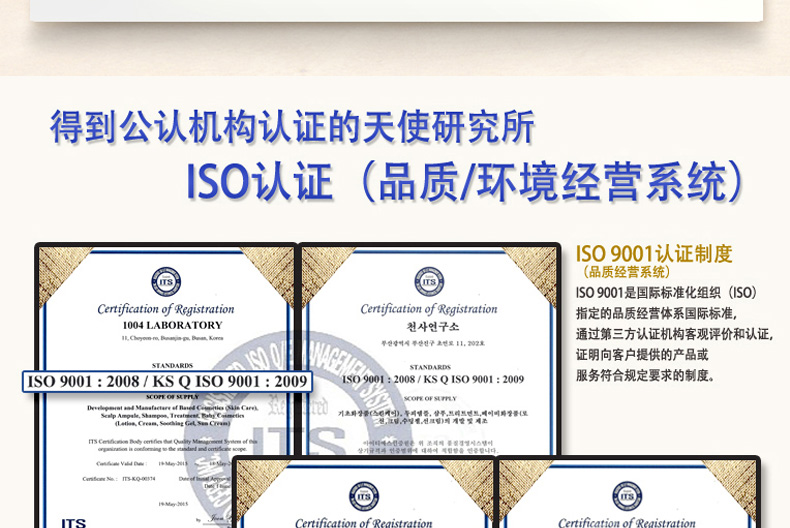Click the ITS seal on the 1004 LABORATORY certificate
Viewport: 790px width, 528px height.
click(x=166, y=281)
